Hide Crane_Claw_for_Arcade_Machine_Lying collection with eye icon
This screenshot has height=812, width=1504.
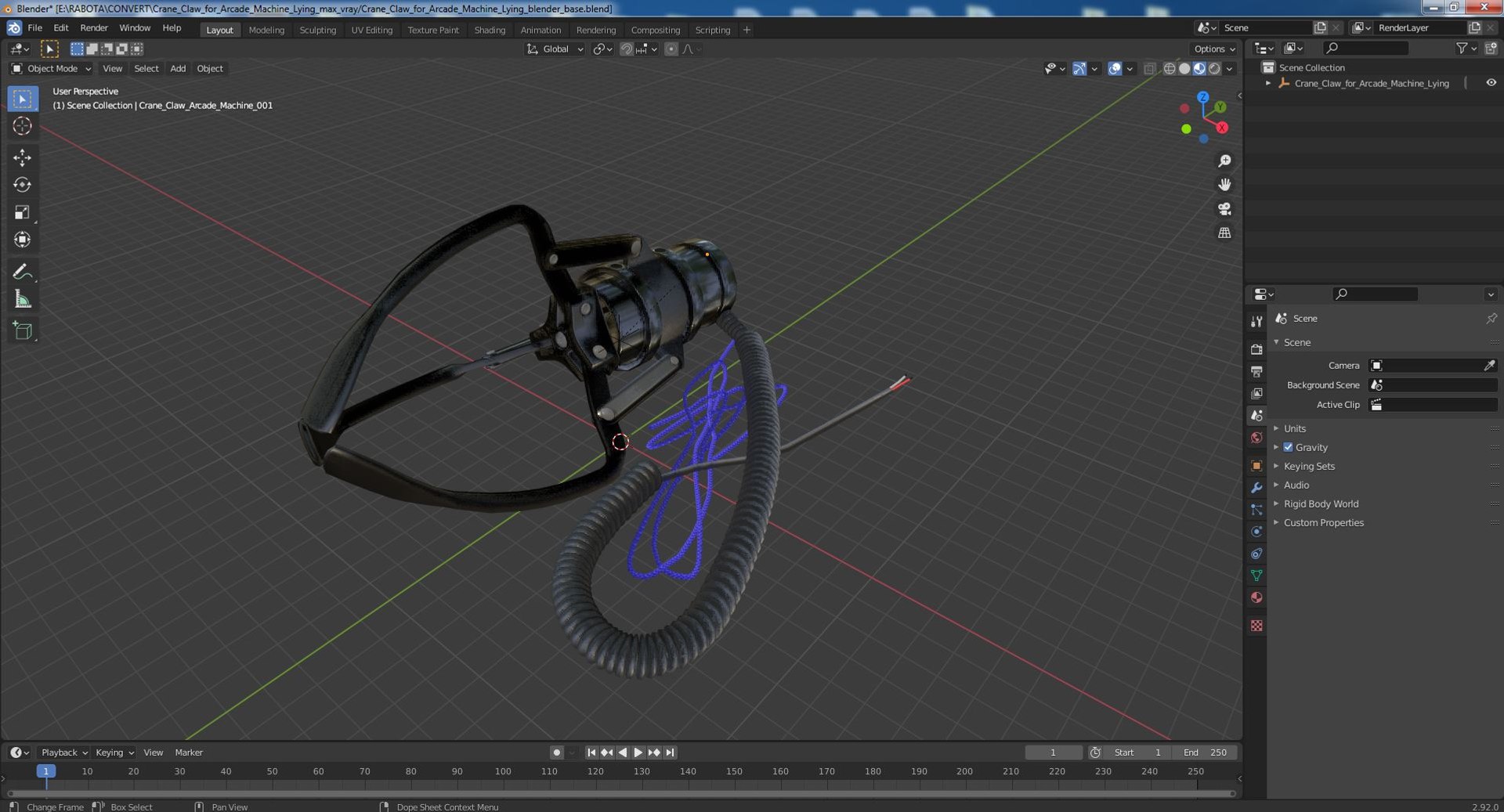point(1491,83)
